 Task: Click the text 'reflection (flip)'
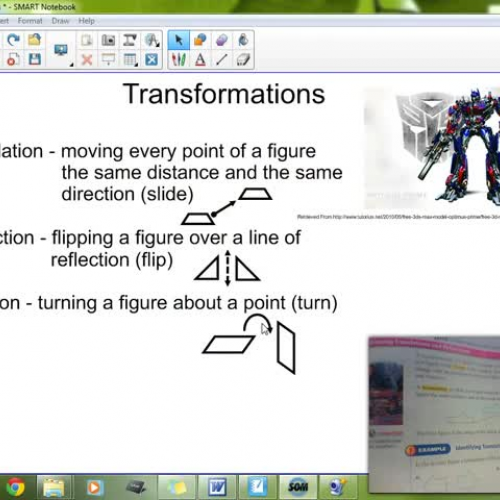[112, 260]
